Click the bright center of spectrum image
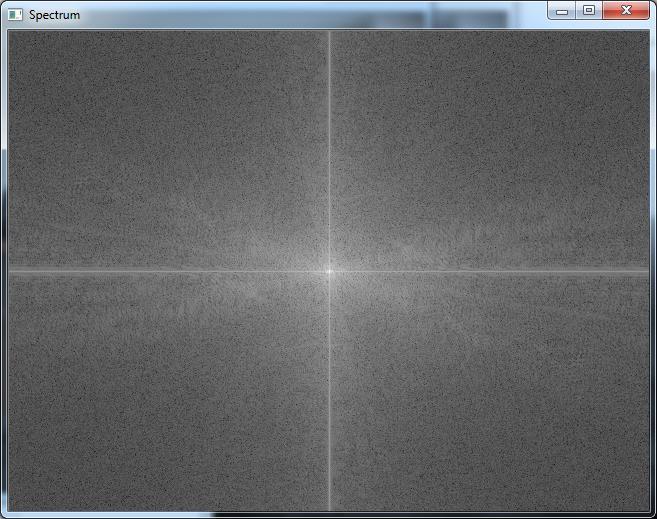Screen dimensions: 657x519 [329, 271]
